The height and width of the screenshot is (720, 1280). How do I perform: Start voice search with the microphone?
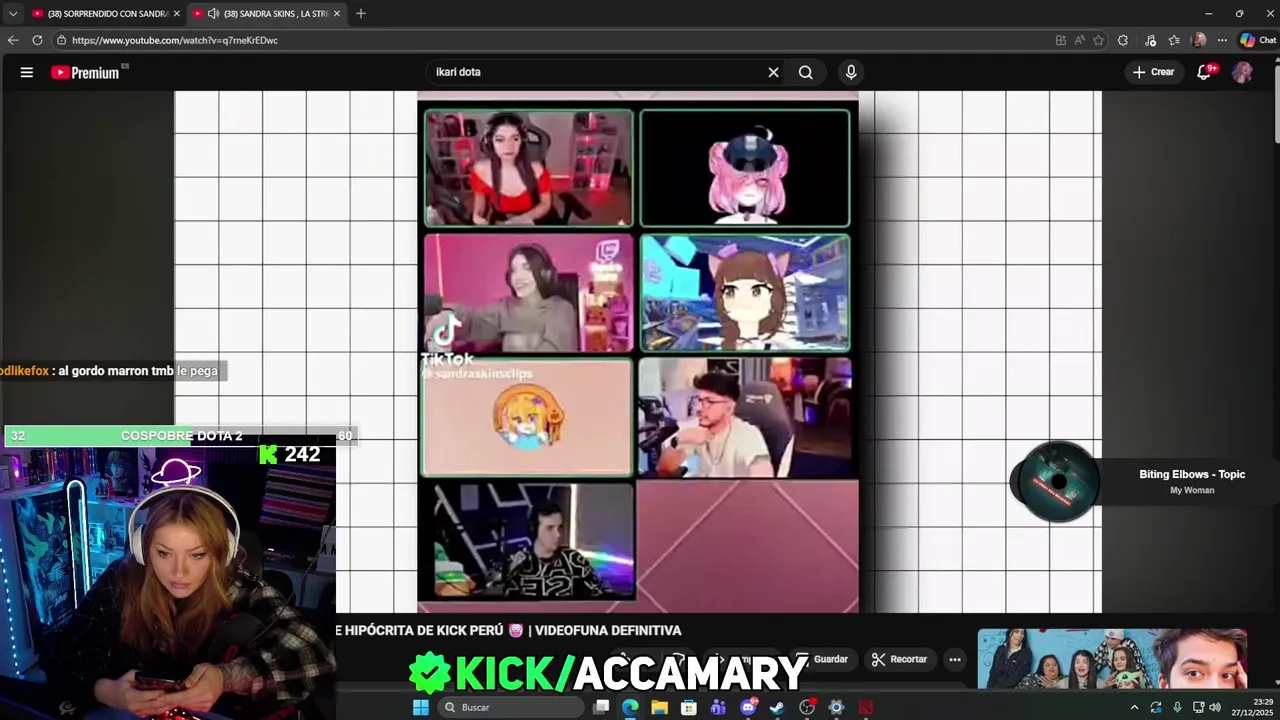coord(851,72)
